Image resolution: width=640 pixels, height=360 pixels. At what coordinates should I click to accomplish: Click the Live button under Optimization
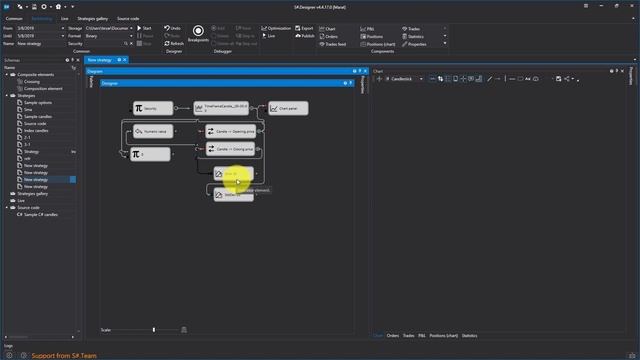[268, 36]
